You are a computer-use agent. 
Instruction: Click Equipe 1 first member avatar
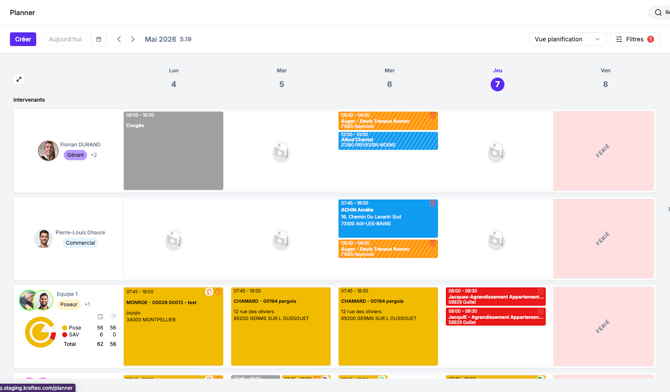(28, 300)
